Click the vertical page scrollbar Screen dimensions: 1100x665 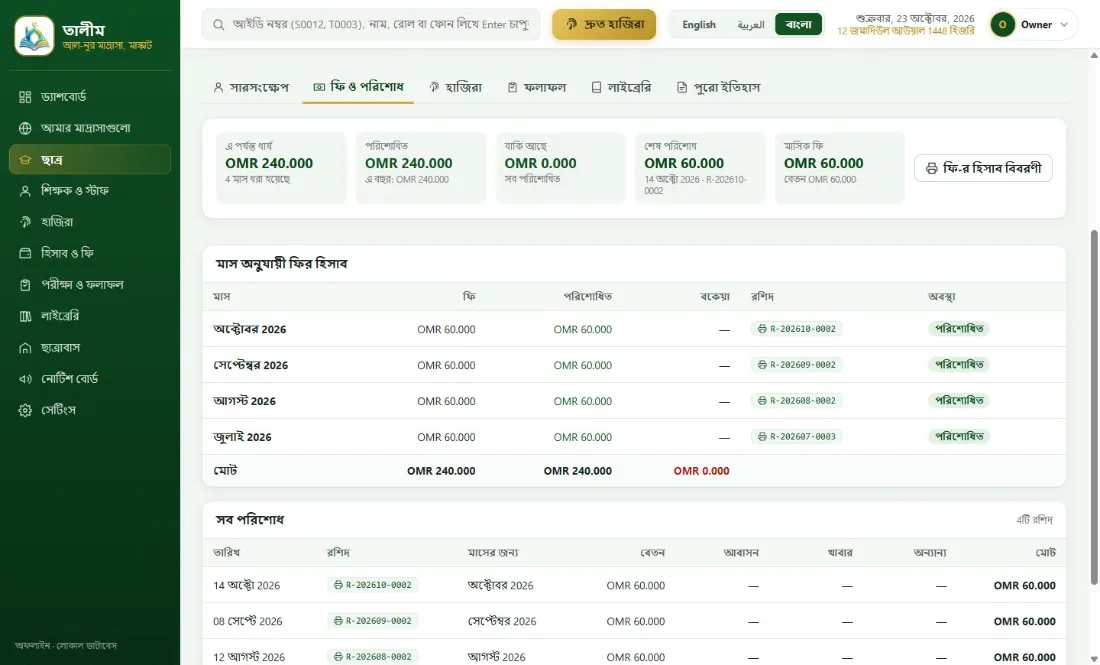tap(1094, 407)
